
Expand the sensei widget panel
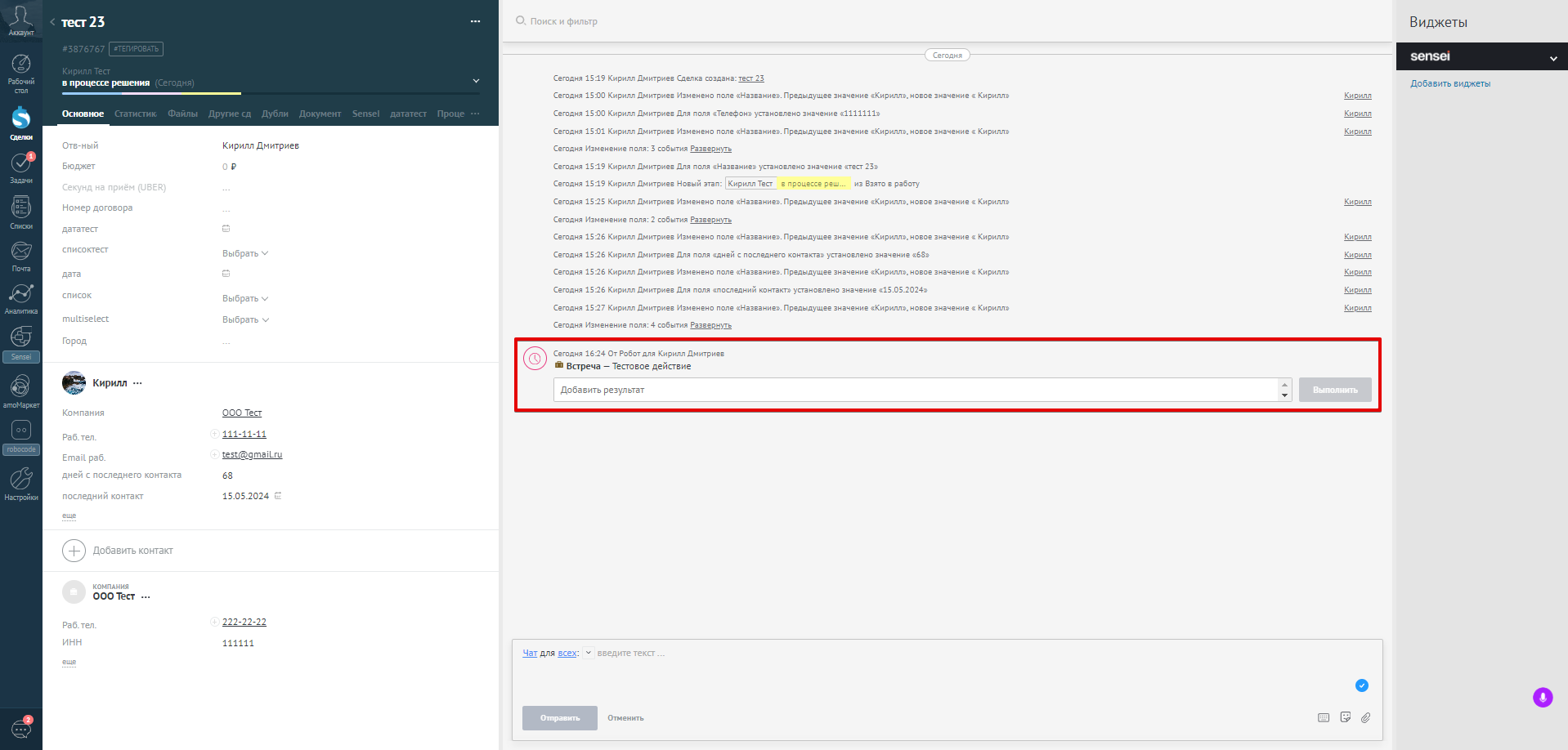coord(1553,58)
